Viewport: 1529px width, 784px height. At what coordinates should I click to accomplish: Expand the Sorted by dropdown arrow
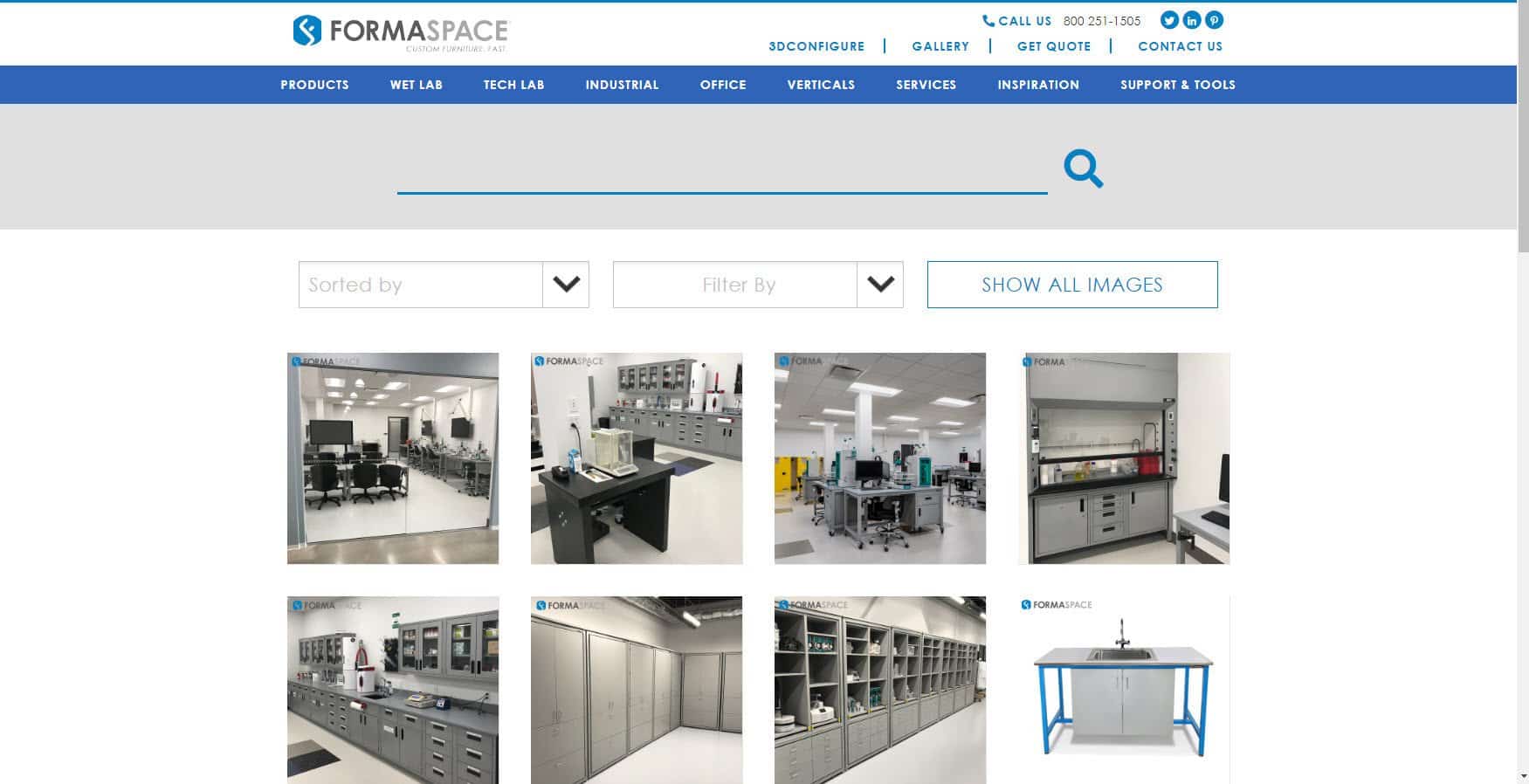tap(566, 285)
